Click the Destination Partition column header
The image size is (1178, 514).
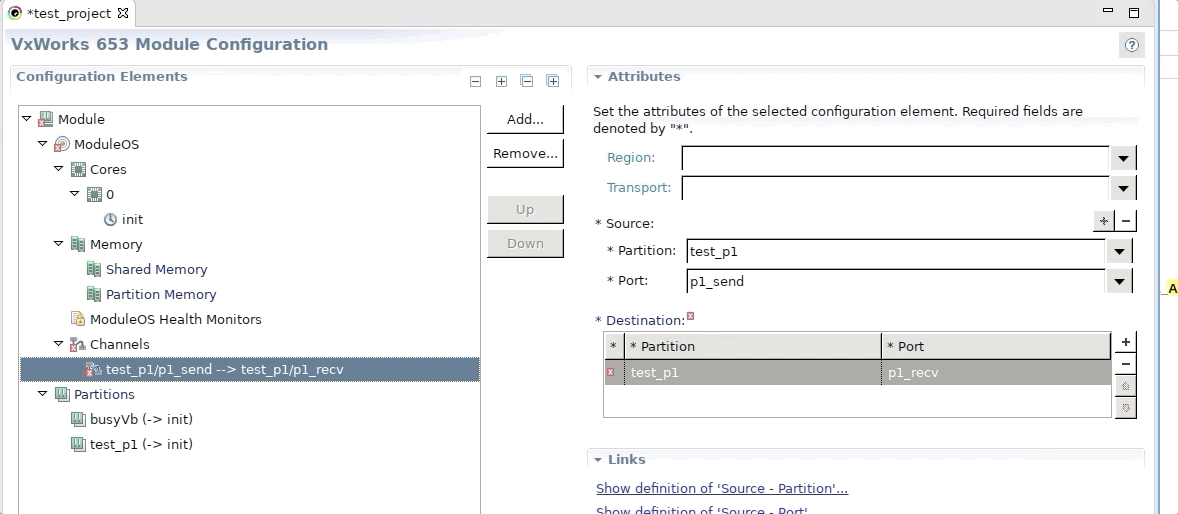click(x=753, y=346)
